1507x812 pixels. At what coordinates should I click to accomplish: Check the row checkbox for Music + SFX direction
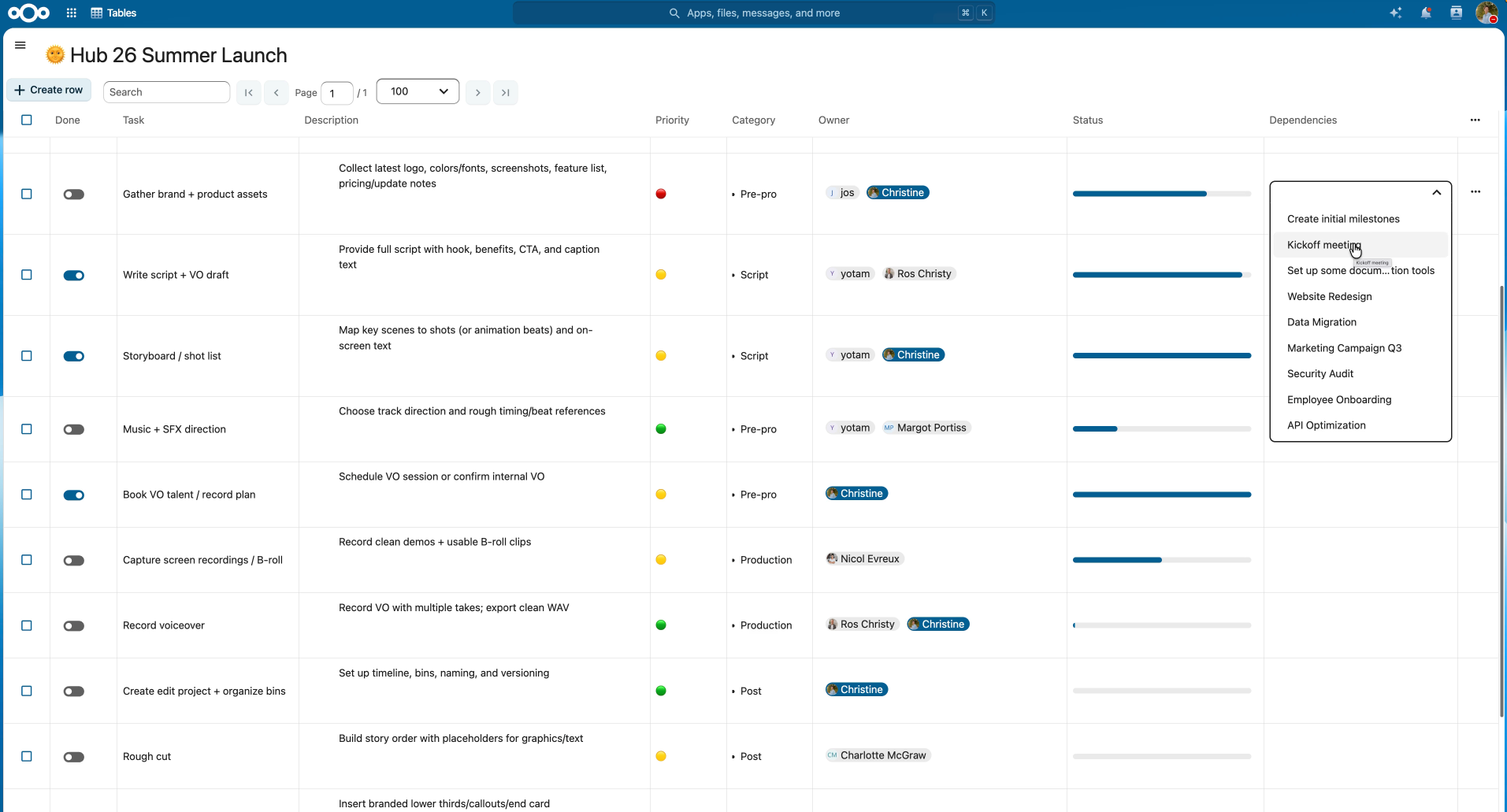point(27,429)
